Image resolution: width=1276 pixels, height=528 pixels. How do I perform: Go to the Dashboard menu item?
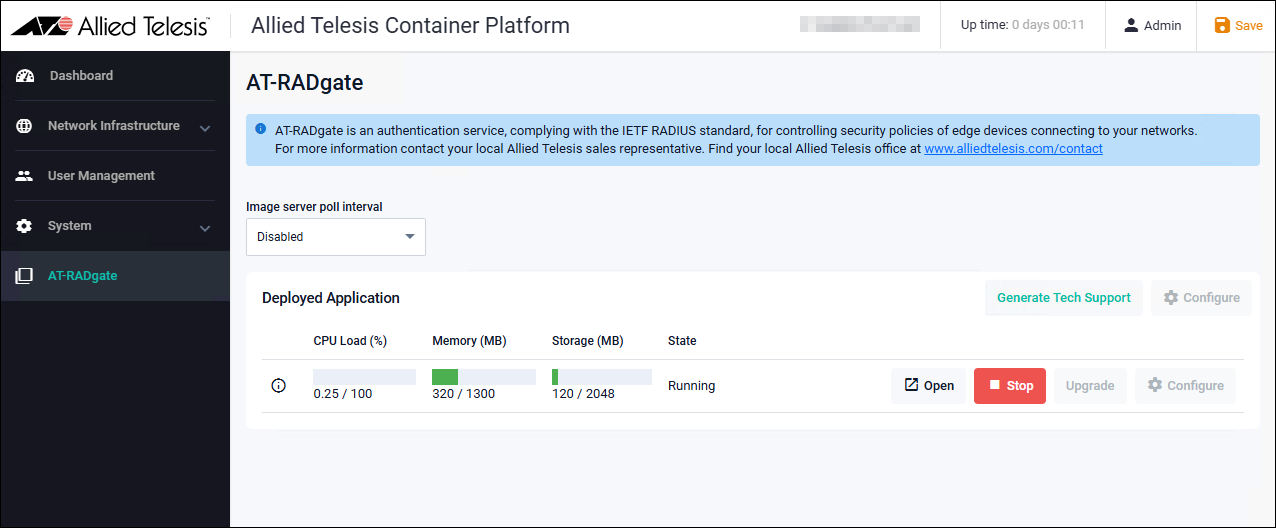[81, 76]
